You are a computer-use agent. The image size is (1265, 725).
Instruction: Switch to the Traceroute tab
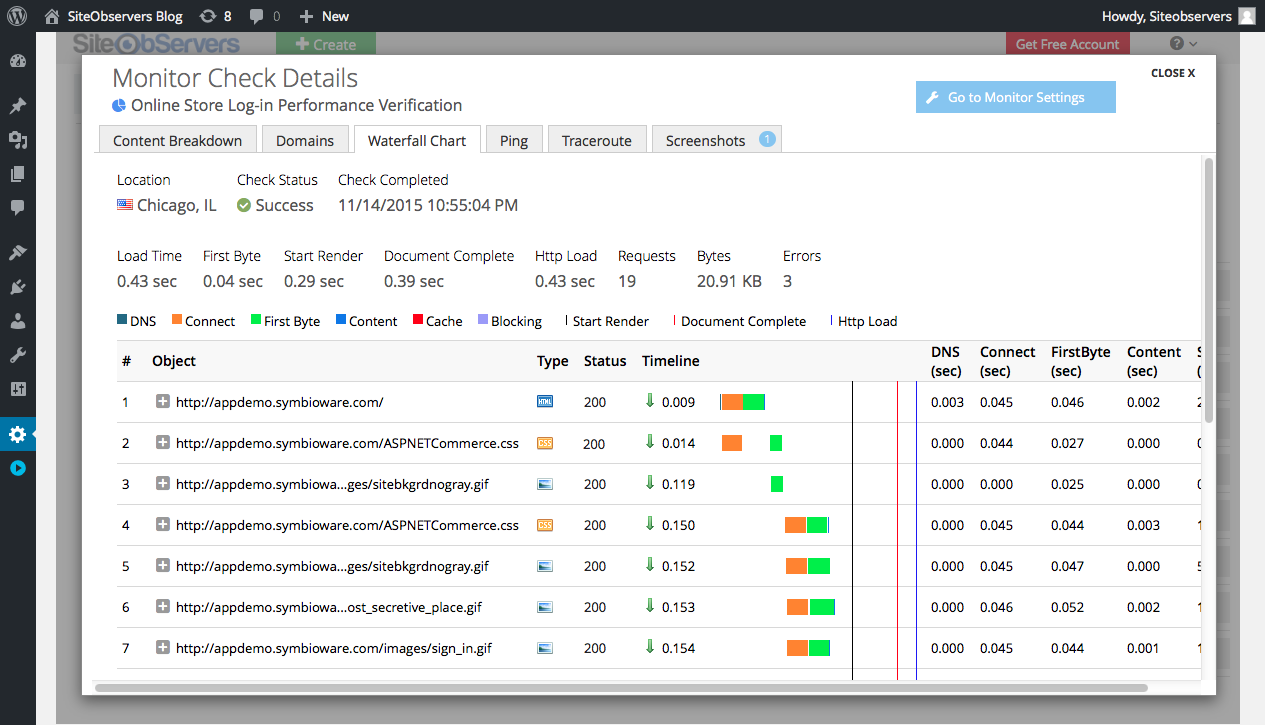596,141
